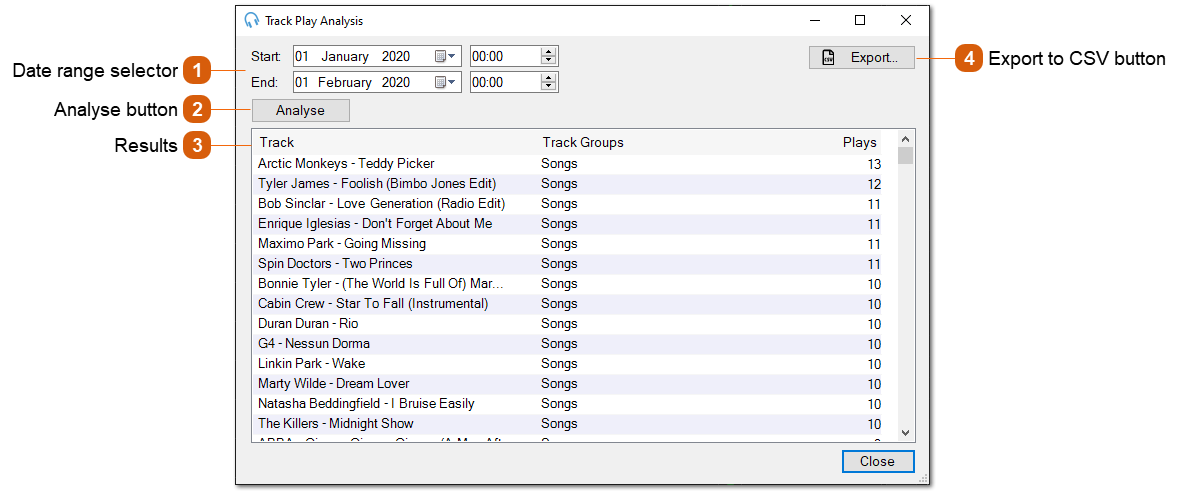1182x494 pixels.
Task: Sort results by Track Groups column header
Action: [583, 143]
